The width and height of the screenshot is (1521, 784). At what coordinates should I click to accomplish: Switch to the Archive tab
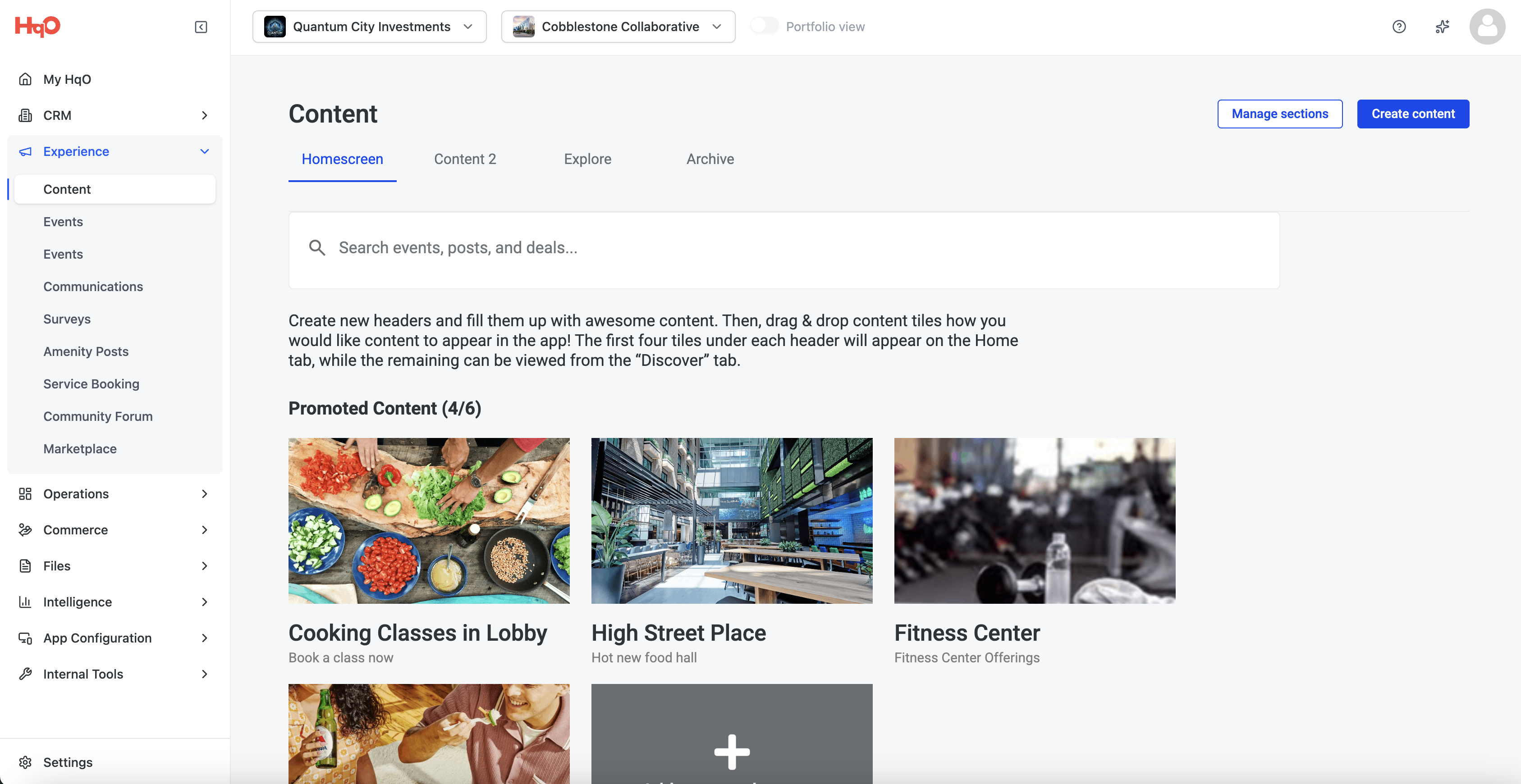pyautogui.click(x=710, y=159)
